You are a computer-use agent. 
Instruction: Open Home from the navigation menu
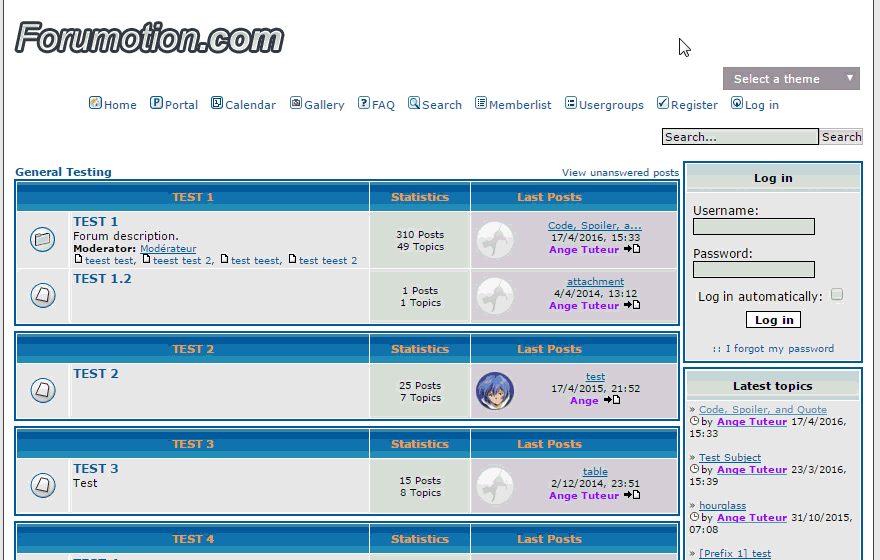[x=120, y=105]
